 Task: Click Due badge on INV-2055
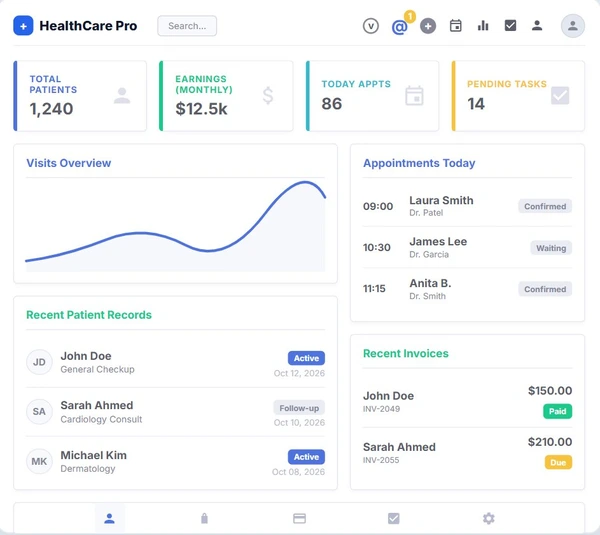coord(558,462)
